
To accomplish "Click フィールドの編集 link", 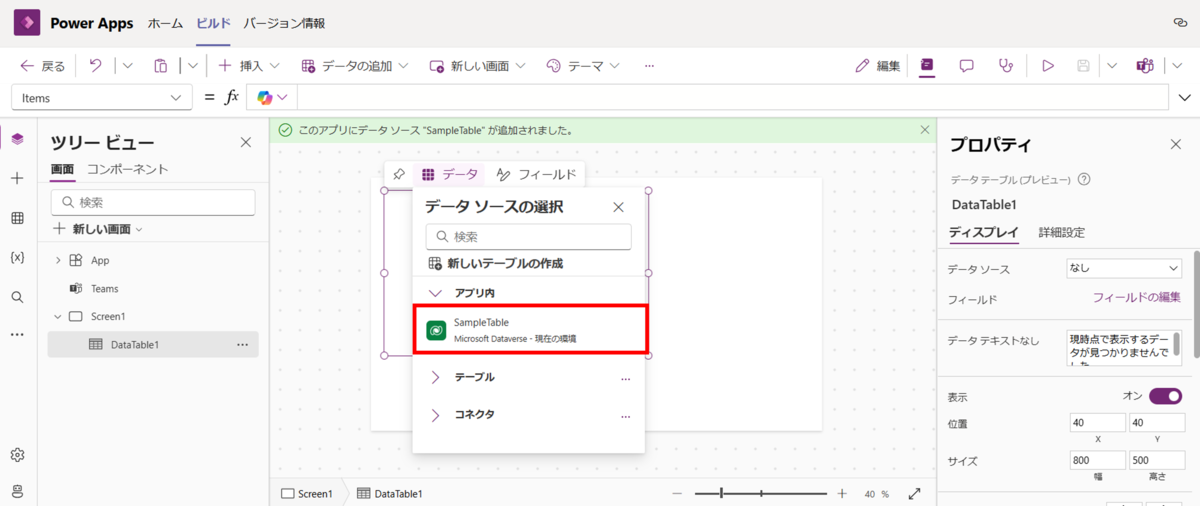I will click(1137, 298).
